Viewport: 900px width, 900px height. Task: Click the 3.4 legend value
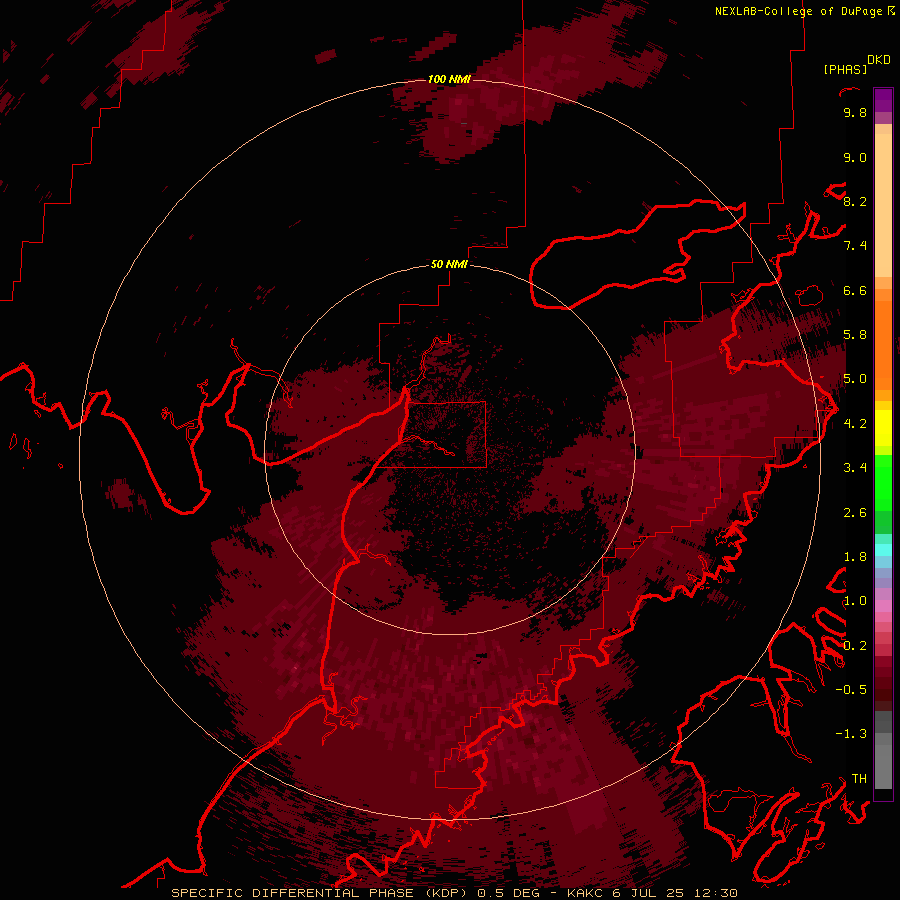(x=855, y=468)
